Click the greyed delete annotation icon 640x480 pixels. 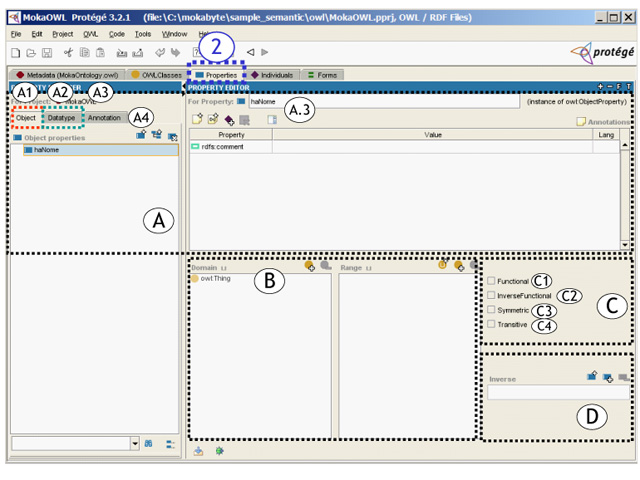(244, 120)
